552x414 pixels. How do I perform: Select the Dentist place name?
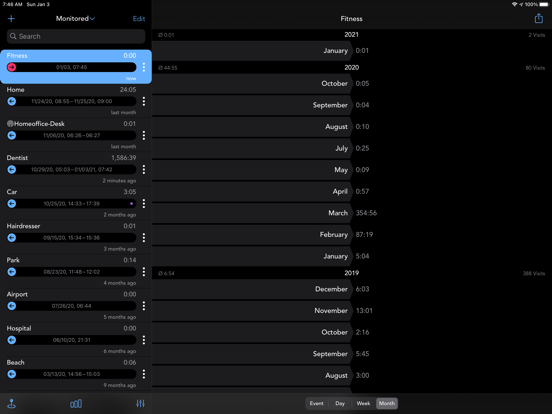[x=17, y=158]
